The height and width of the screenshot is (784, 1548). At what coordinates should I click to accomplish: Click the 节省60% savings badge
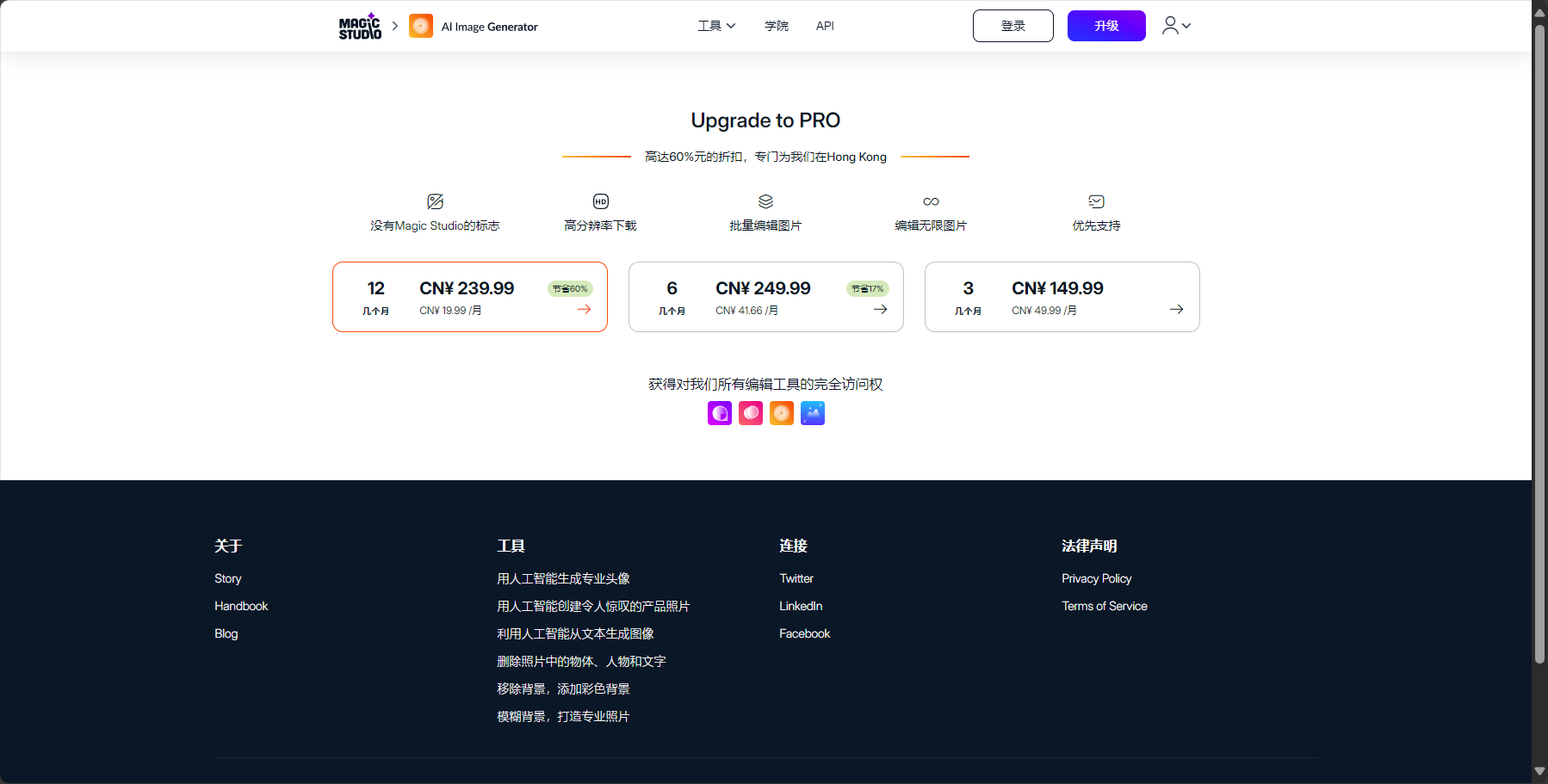(570, 288)
